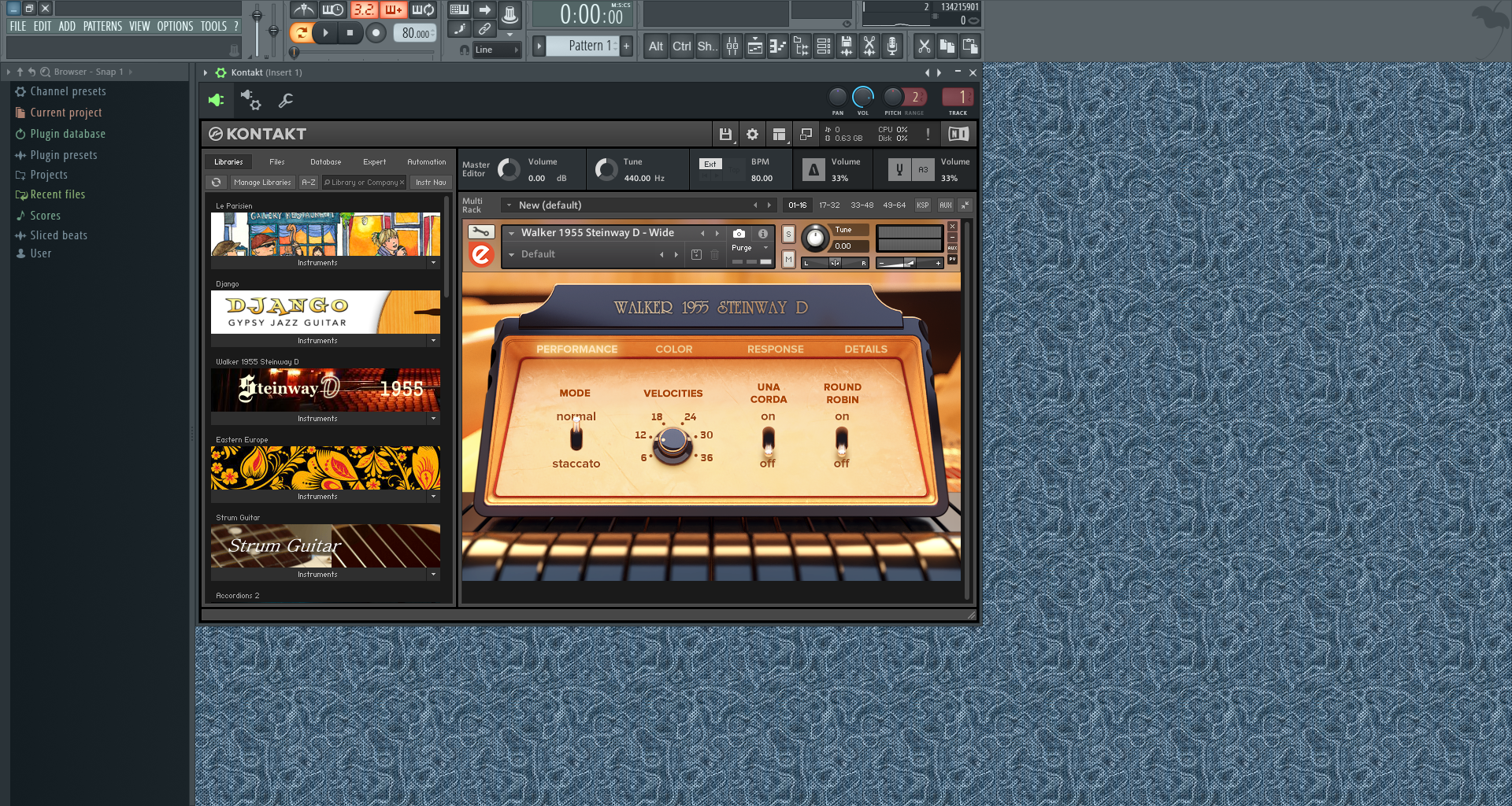Toggle typing keyboard to piano icon
The image size is (1512, 806).
(x=459, y=10)
